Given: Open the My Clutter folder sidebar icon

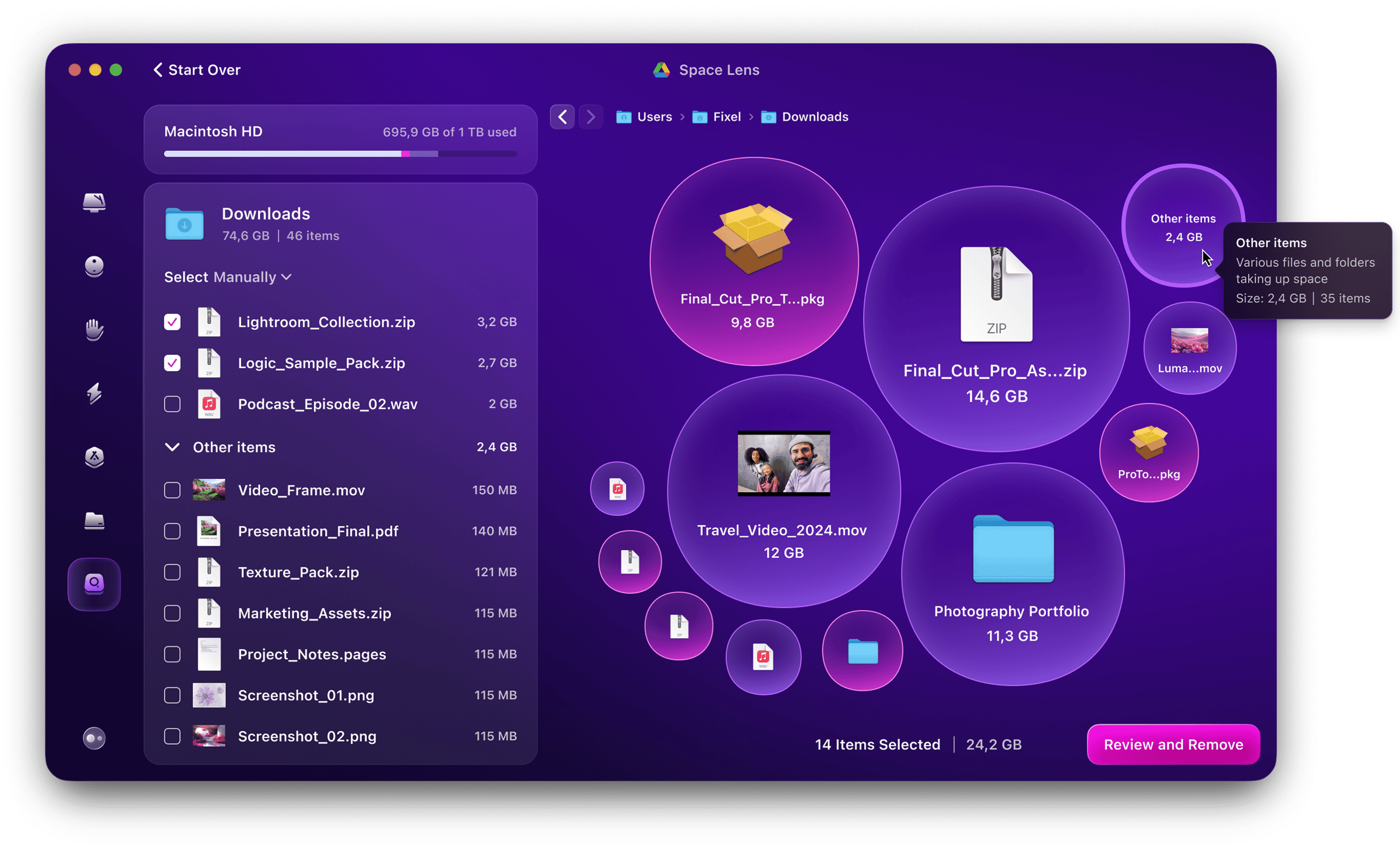Looking at the screenshot, I should tap(94, 520).
